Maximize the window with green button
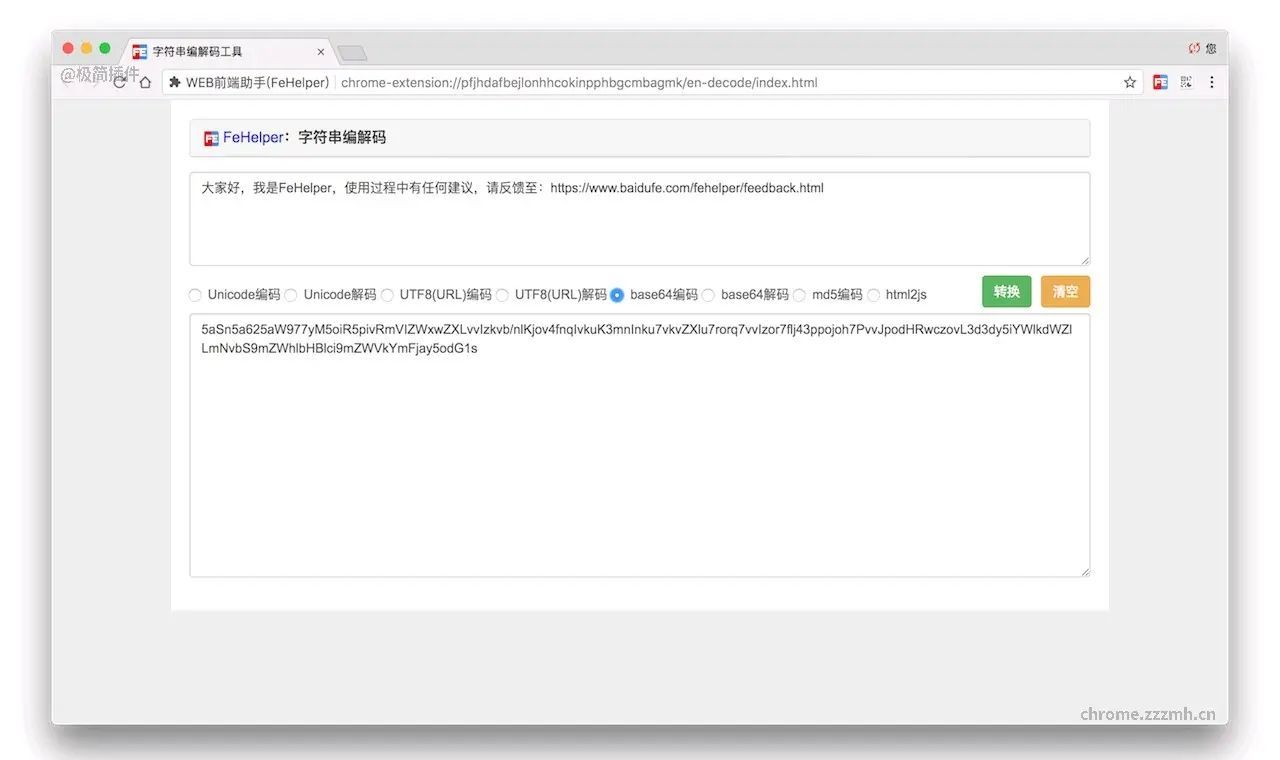 coord(105,48)
